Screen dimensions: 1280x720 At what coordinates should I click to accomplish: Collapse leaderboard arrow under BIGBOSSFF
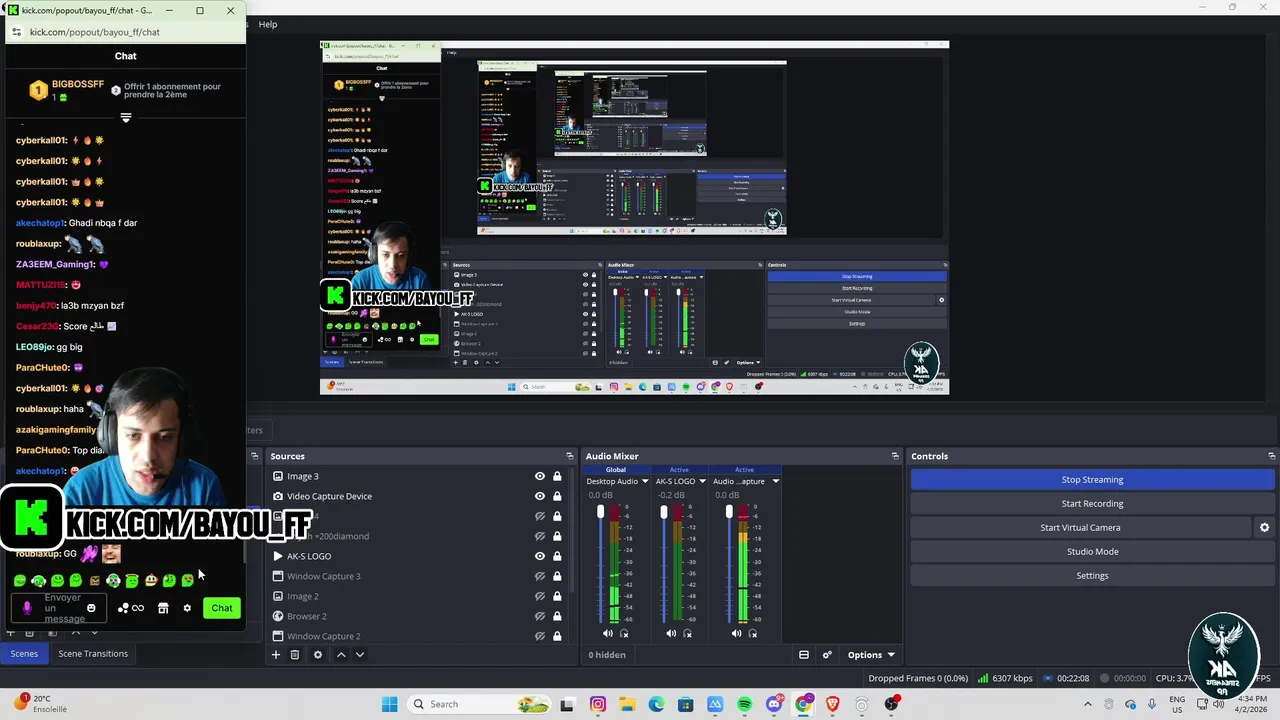(x=125, y=118)
